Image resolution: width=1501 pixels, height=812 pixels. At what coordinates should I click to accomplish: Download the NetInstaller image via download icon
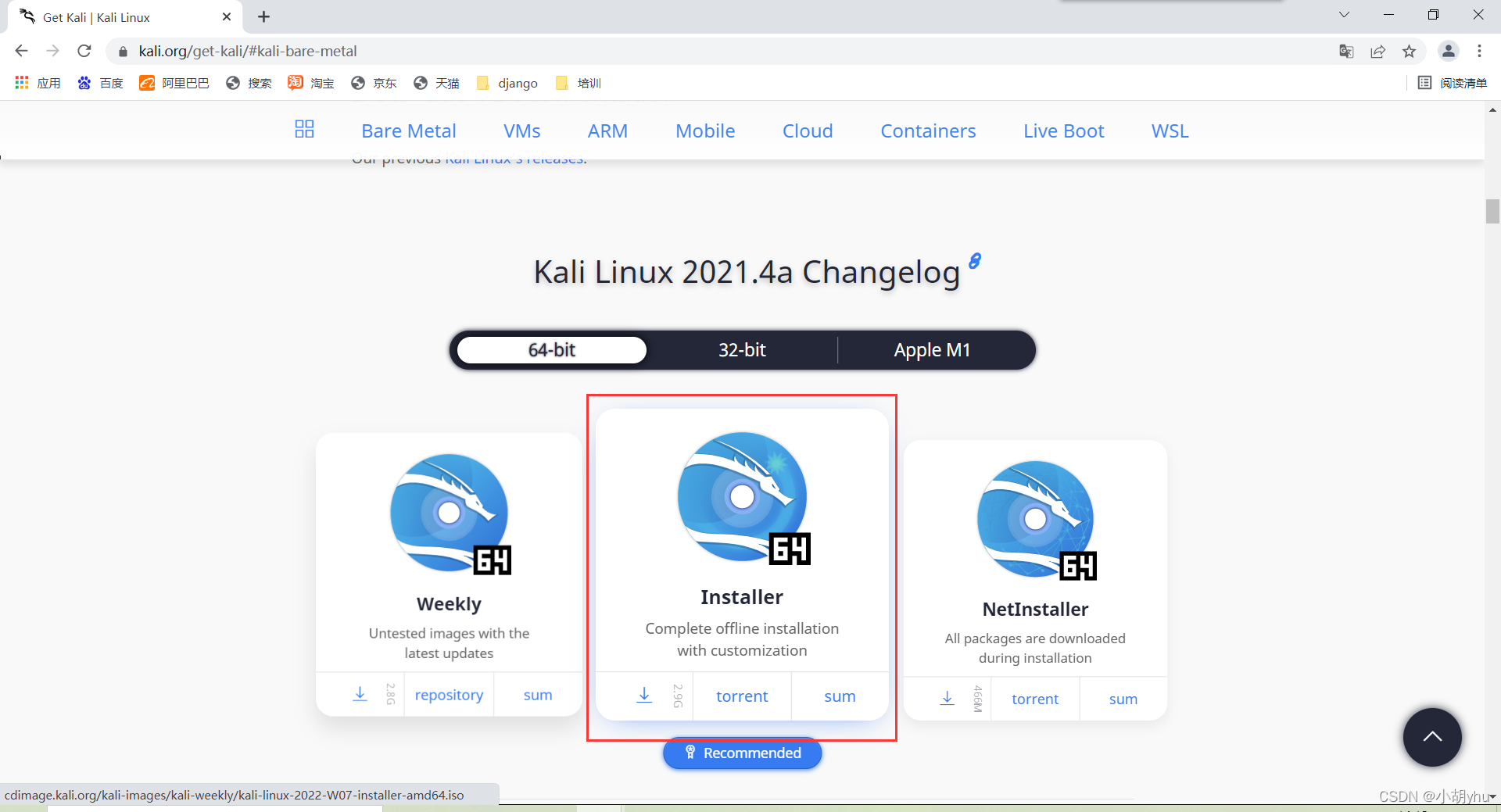pos(947,698)
